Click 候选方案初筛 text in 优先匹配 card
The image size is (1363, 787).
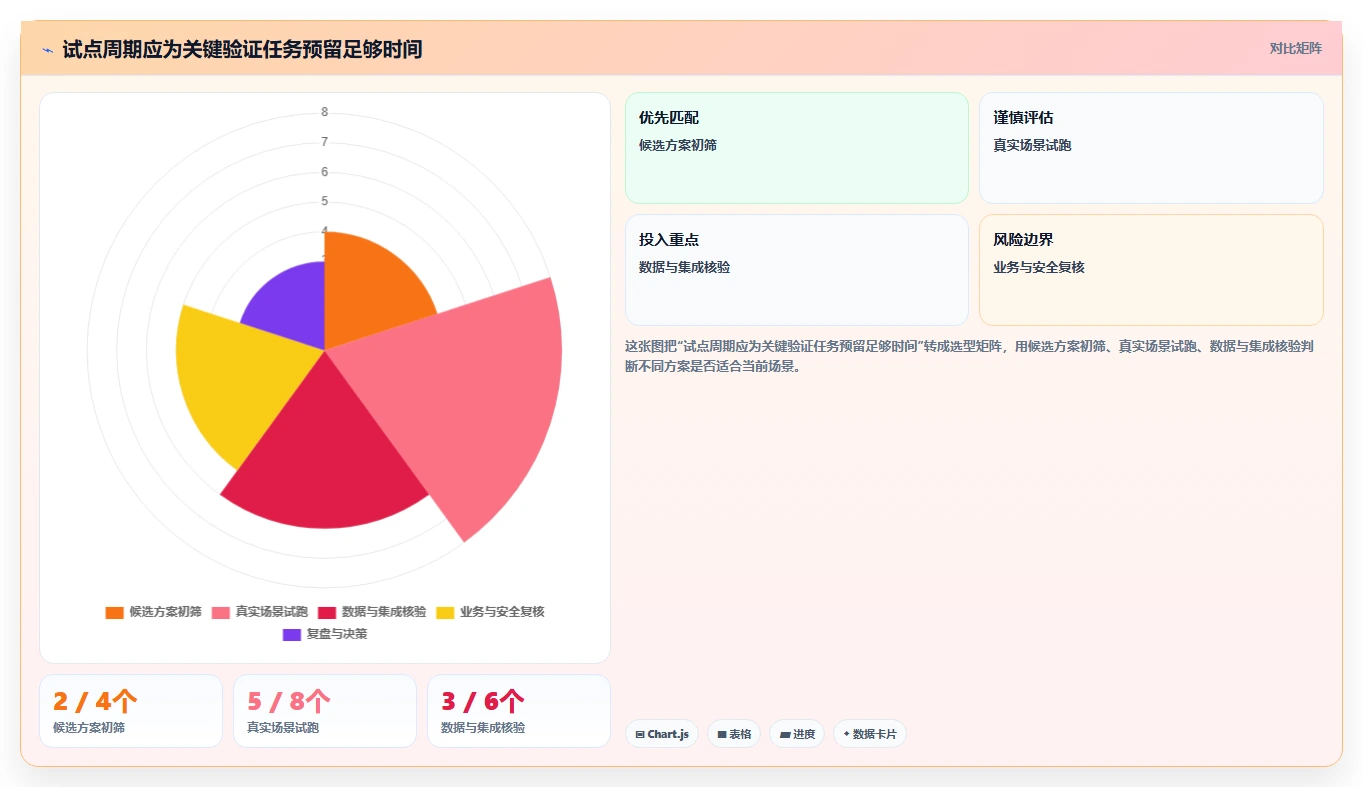678,145
